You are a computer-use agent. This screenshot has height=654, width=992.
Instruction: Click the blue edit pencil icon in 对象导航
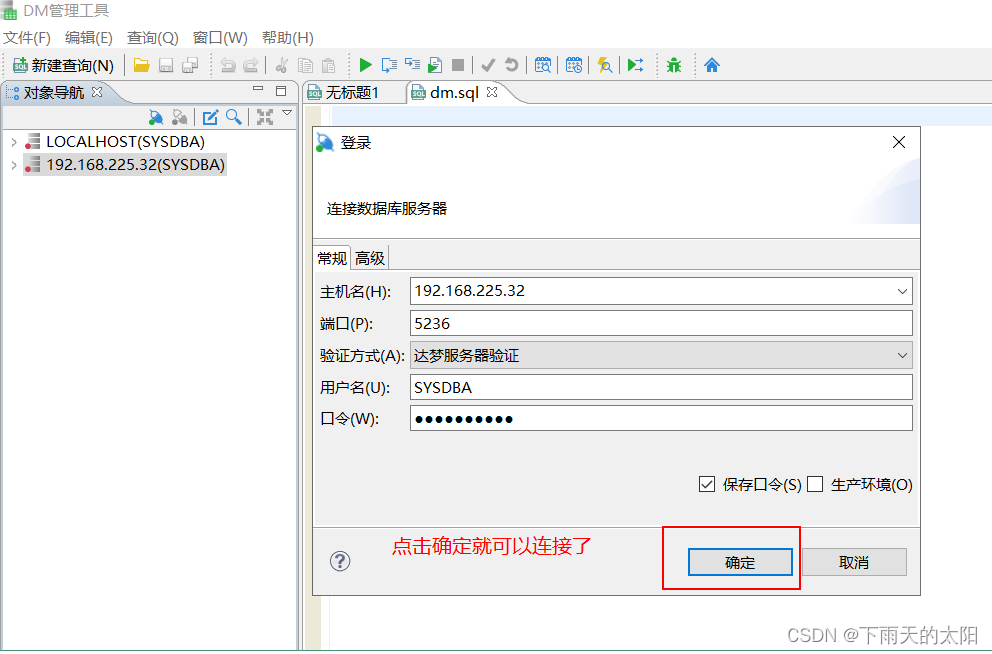click(210, 117)
